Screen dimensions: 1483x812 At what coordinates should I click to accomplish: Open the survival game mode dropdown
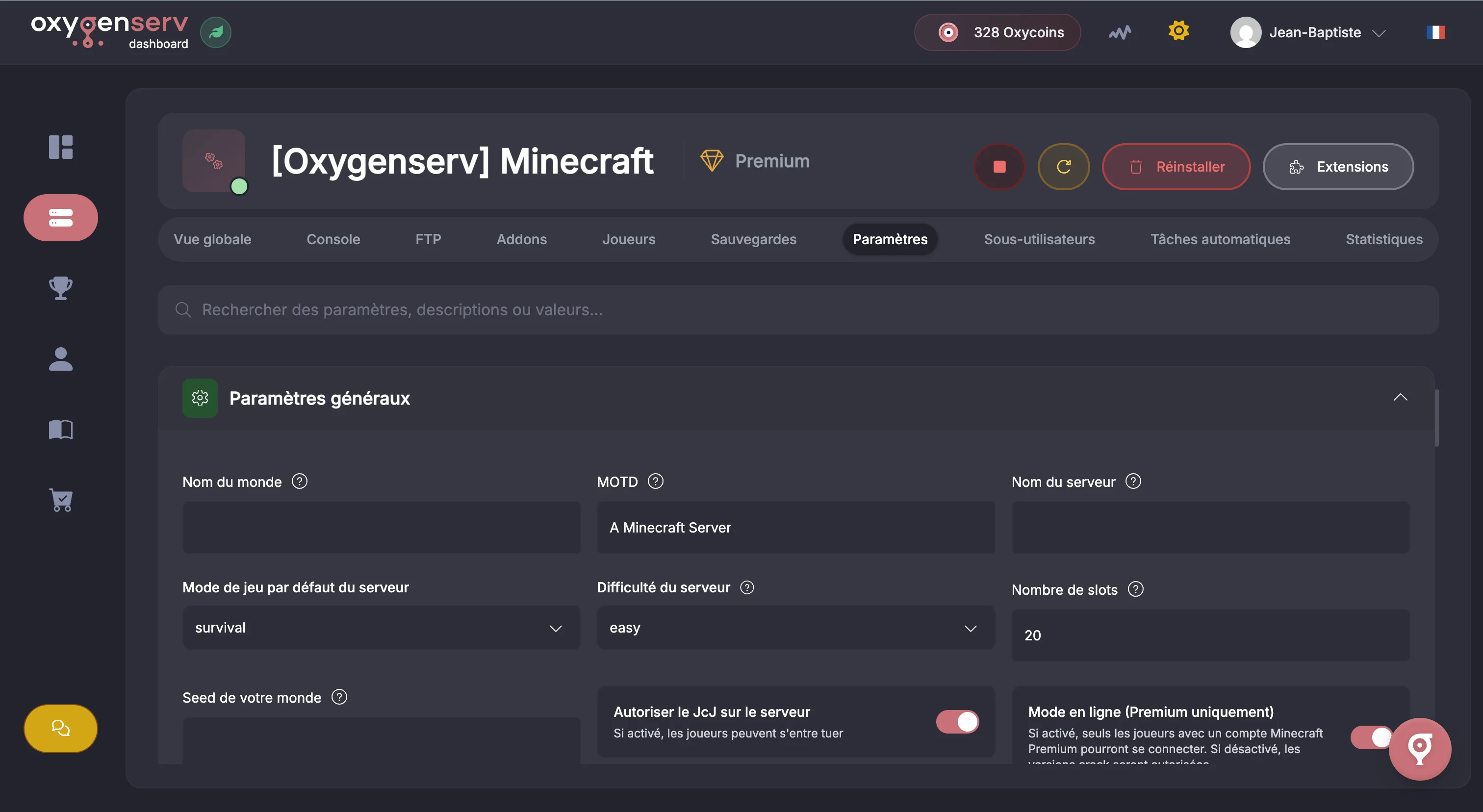[381, 628]
